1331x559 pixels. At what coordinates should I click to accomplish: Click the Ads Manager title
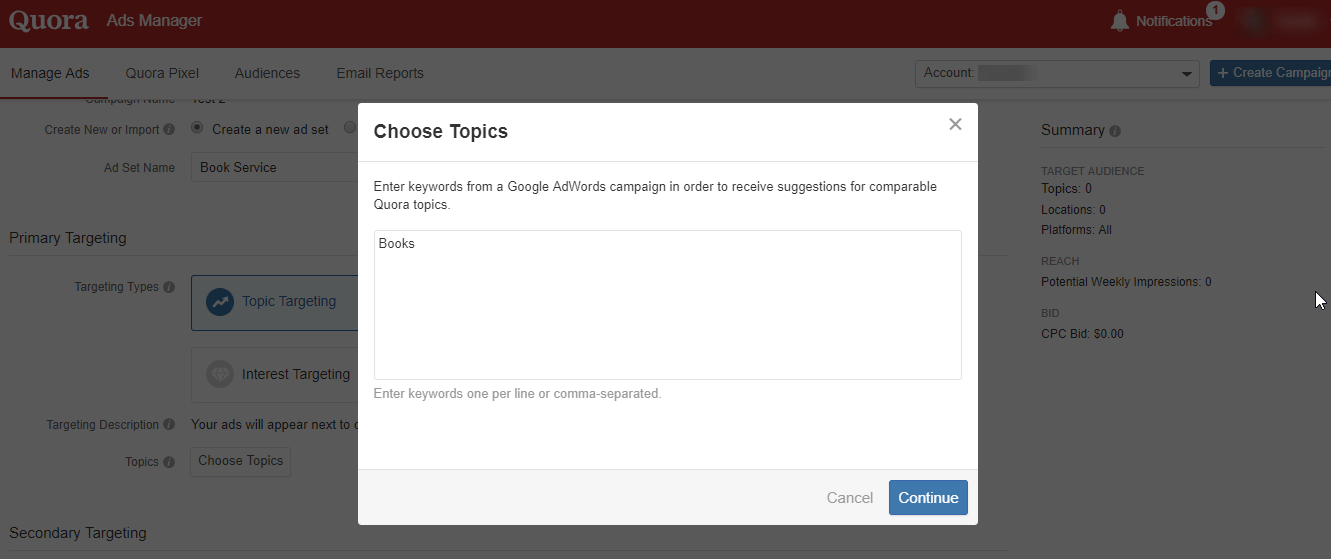pos(154,20)
